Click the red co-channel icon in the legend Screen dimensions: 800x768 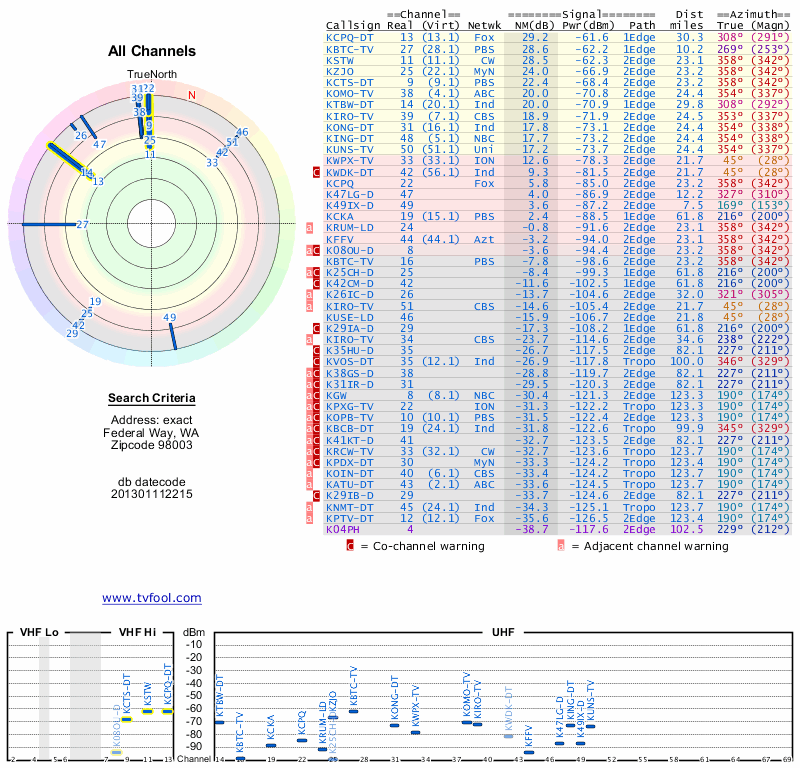pos(350,546)
